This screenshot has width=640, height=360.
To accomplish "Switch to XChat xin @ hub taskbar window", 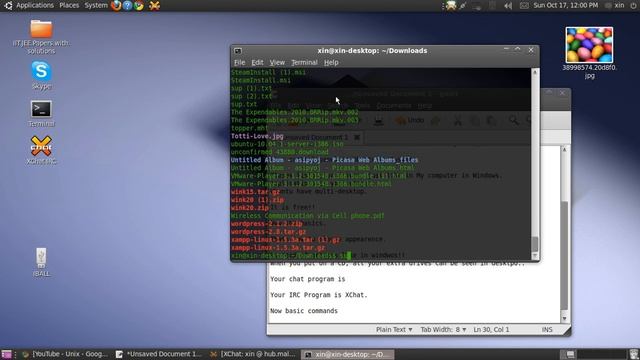I will coord(253,354).
